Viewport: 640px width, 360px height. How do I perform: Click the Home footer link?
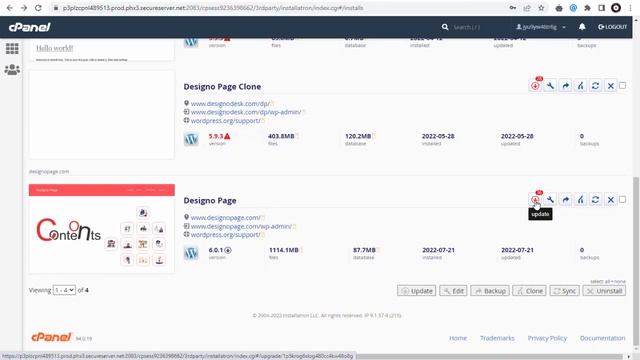(458, 338)
